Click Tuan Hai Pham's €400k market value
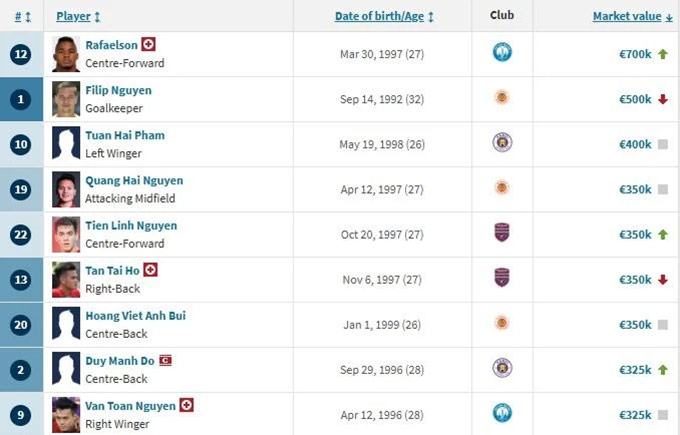Screen dimensions: 680x435 click(635, 144)
